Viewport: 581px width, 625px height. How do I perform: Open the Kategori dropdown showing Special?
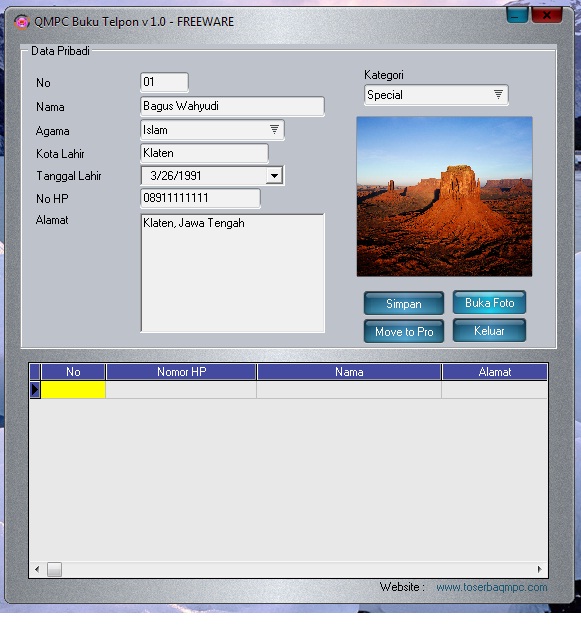tap(436, 95)
